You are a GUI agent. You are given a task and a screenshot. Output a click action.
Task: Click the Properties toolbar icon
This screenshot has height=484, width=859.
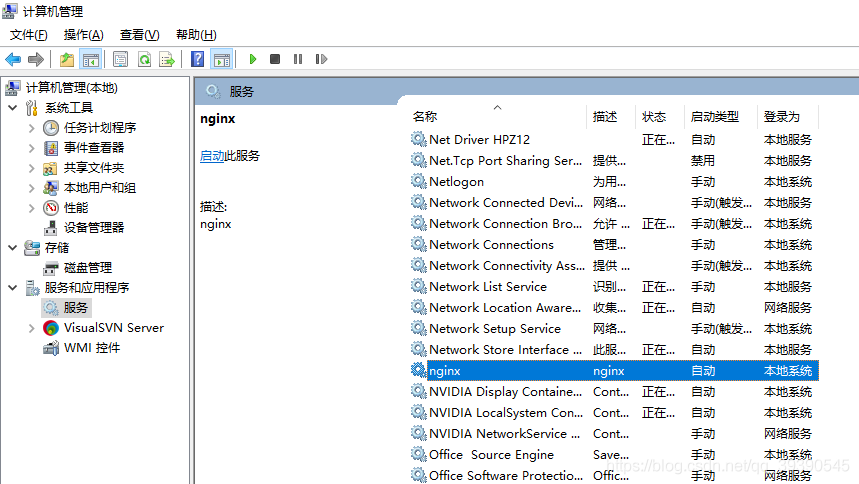click(x=121, y=60)
